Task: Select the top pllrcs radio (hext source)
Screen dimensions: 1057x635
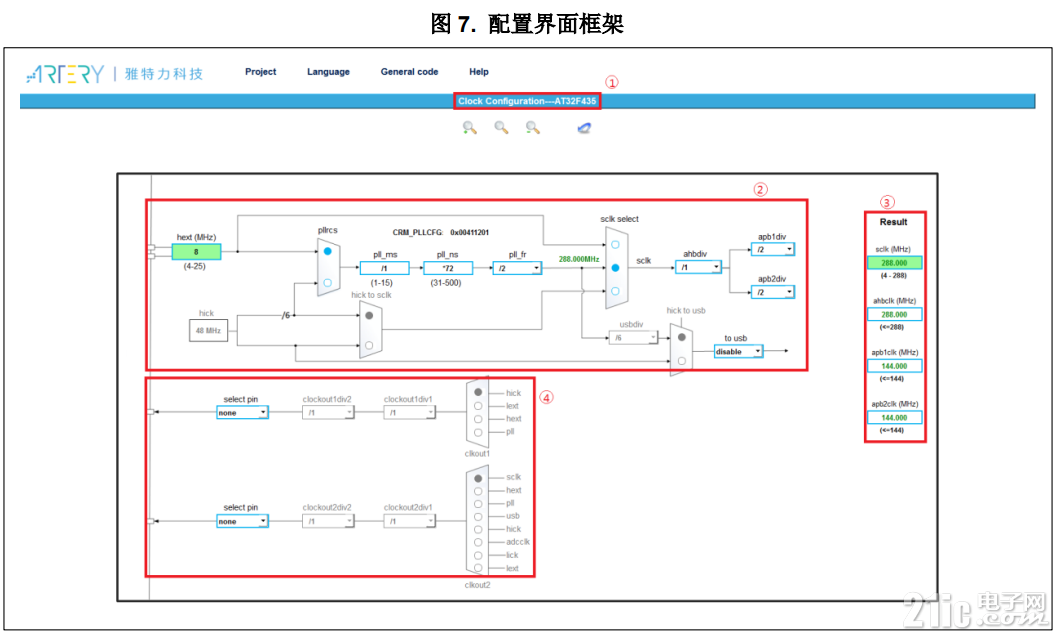Action: pyautogui.click(x=328, y=251)
